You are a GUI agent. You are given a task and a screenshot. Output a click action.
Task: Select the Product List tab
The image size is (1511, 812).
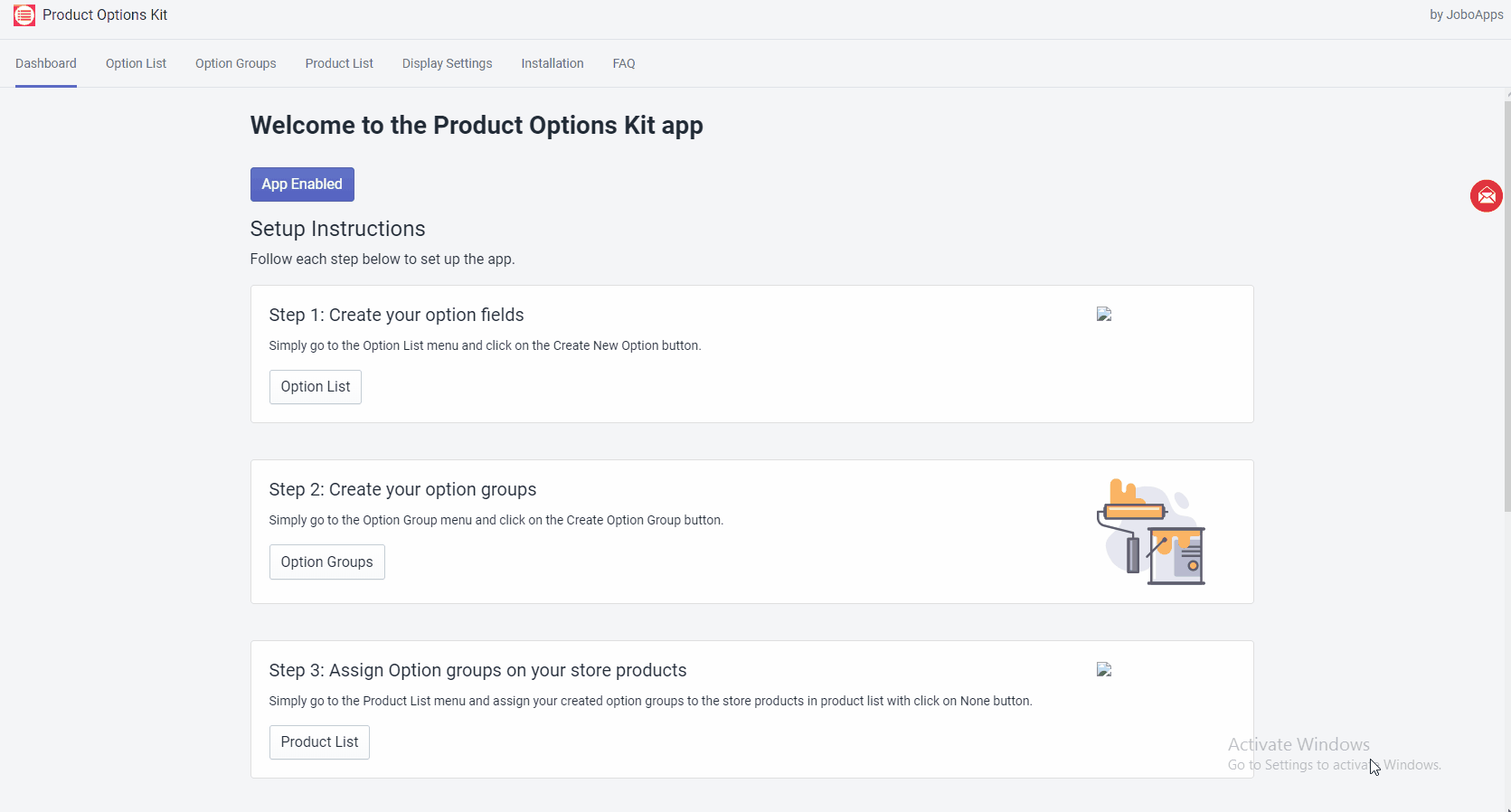(x=339, y=63)
